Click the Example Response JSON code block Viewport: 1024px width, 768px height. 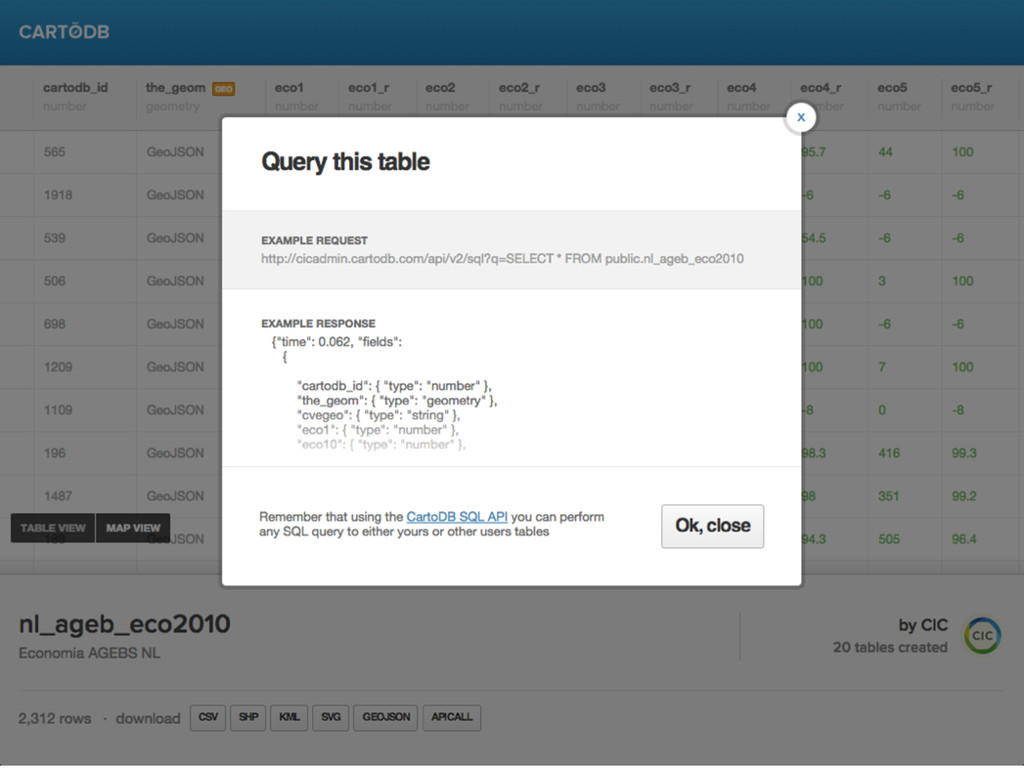coord(384,393)
